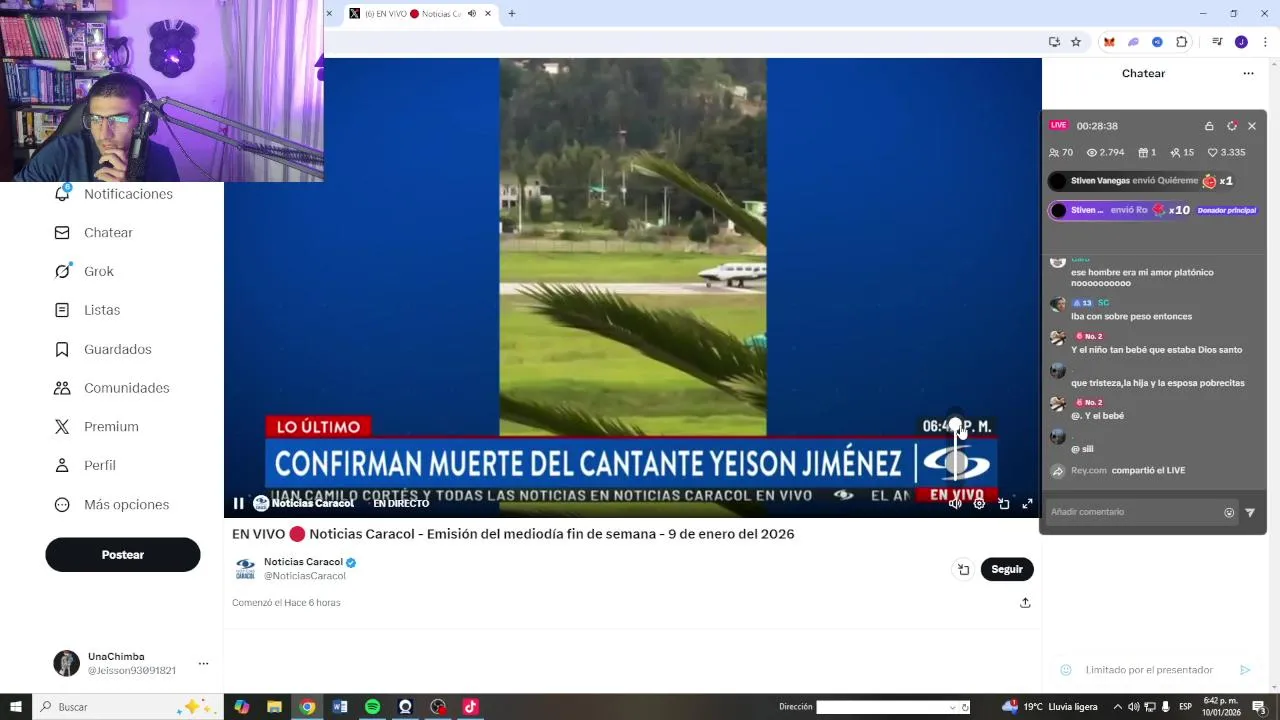The height and width of the screenshot is (720, 1280).
Task: Open the MetaMask fox extension
Action: pos(1109,42)
